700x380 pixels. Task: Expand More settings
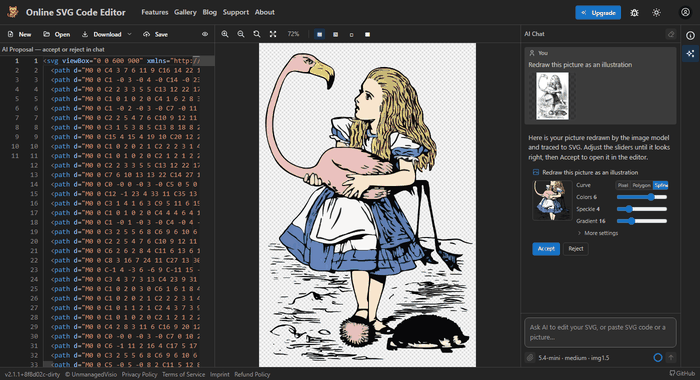point(597,233)
